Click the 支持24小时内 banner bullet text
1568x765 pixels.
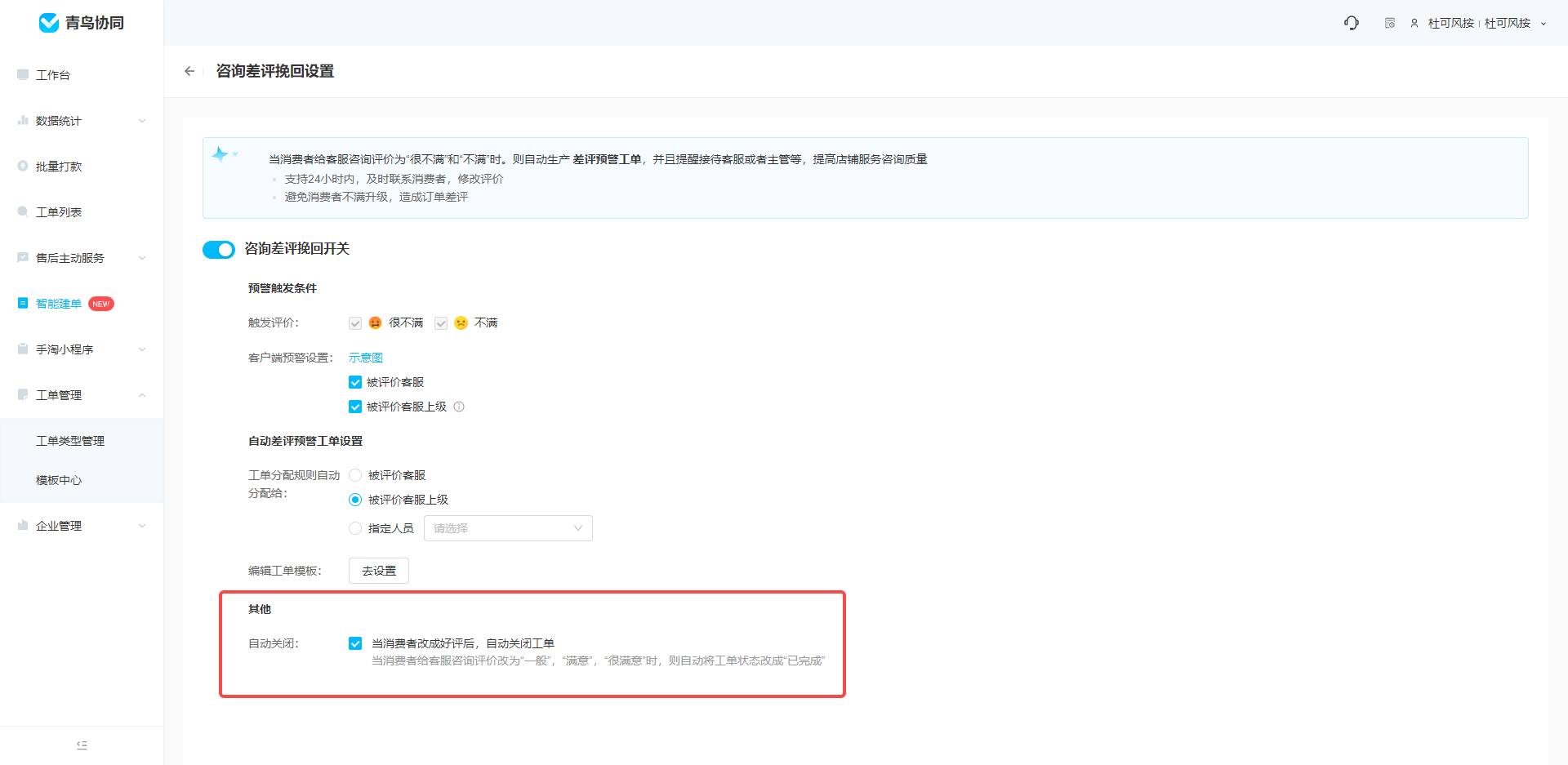pos(394,179)
